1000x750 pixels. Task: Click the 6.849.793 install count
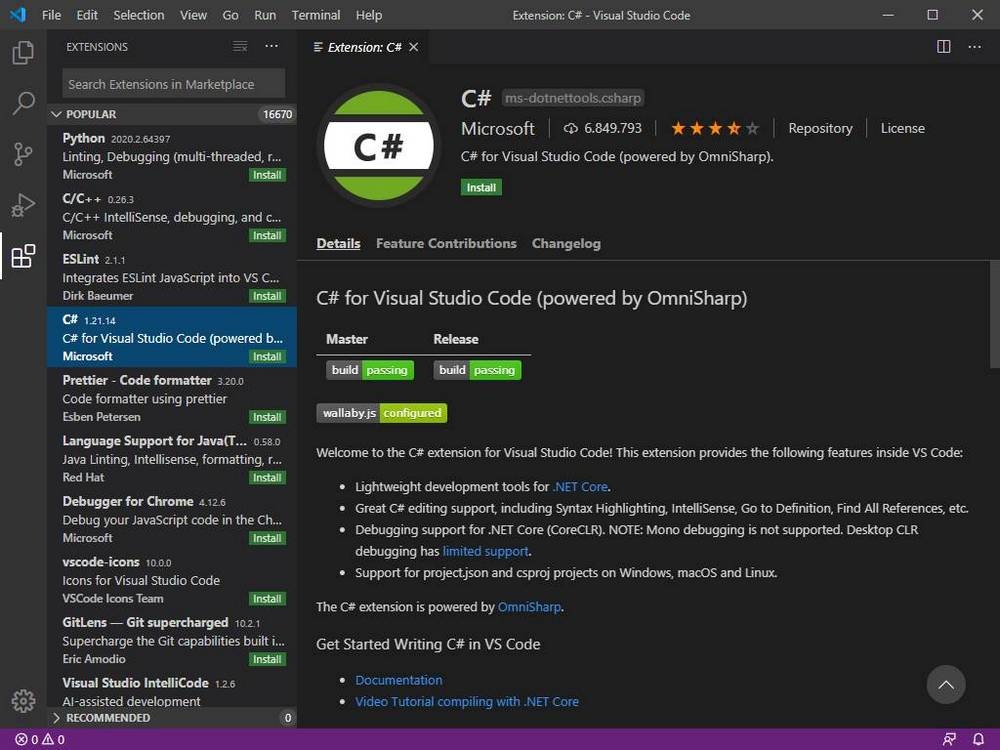[603, 128]
